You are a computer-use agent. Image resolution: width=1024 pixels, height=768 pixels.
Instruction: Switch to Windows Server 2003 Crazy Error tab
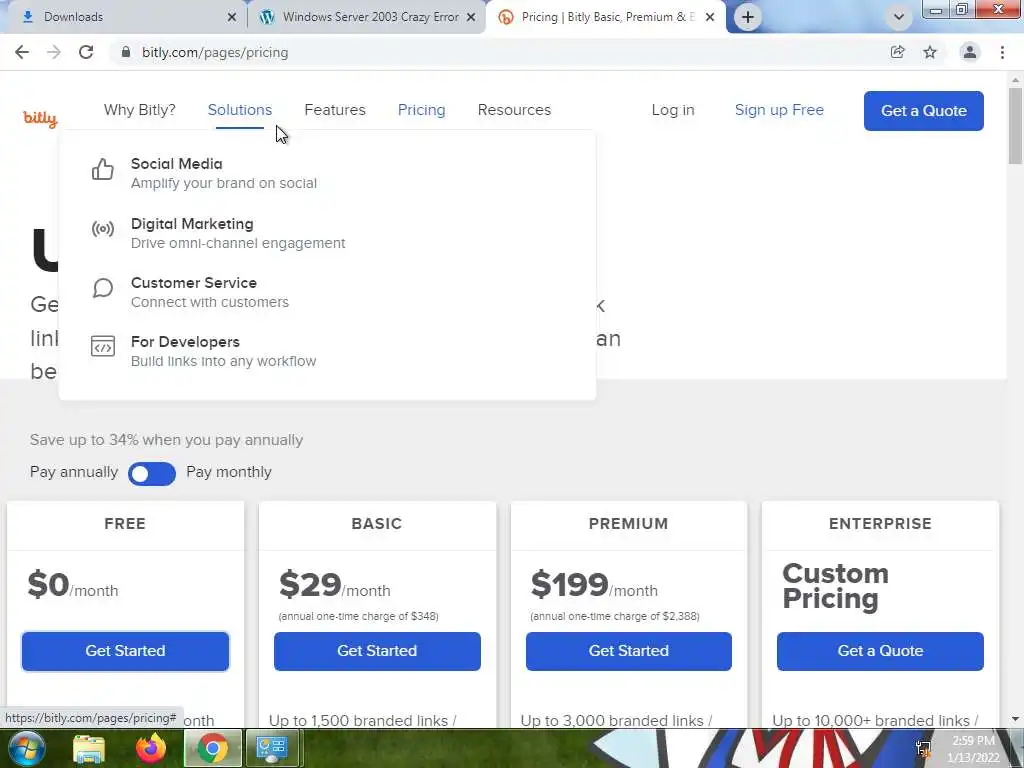366,17
